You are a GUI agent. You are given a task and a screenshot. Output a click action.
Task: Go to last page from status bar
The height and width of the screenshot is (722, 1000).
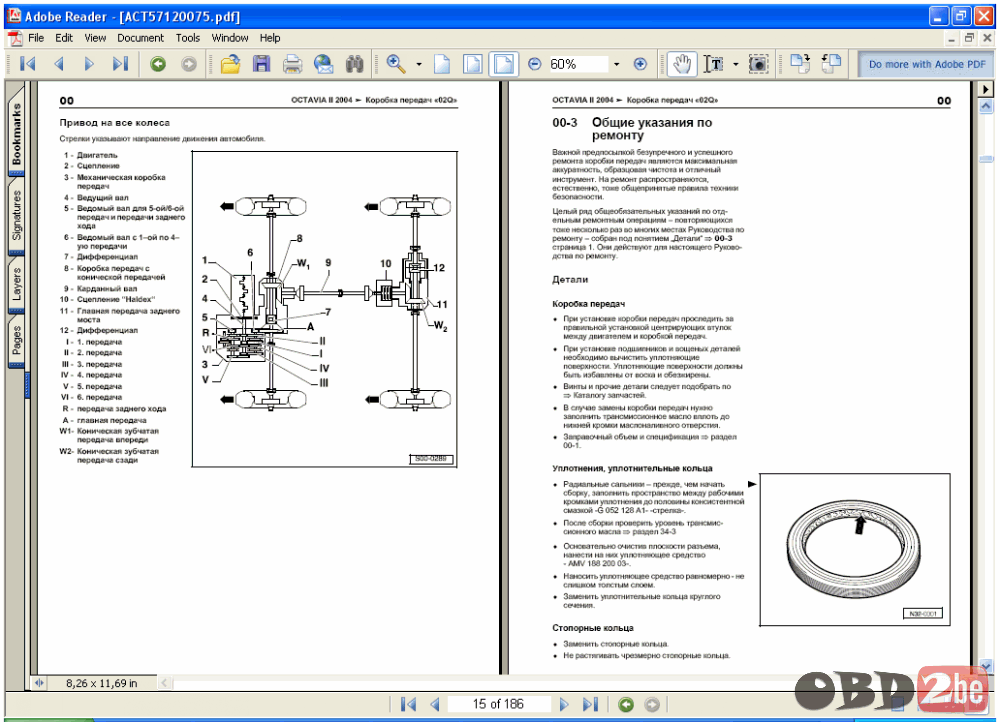point(591,704)
